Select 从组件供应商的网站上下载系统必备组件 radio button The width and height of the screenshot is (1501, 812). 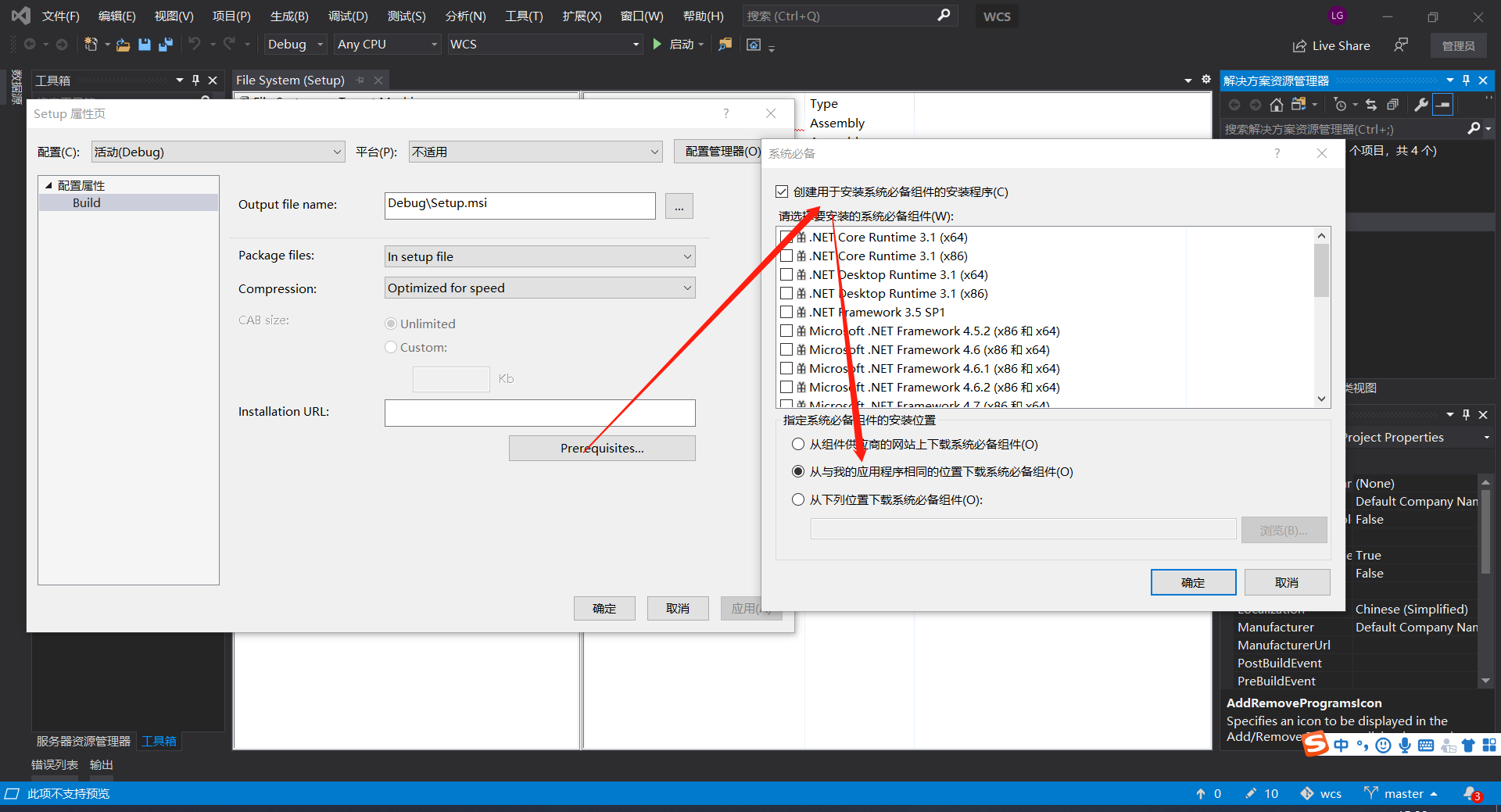798,444
